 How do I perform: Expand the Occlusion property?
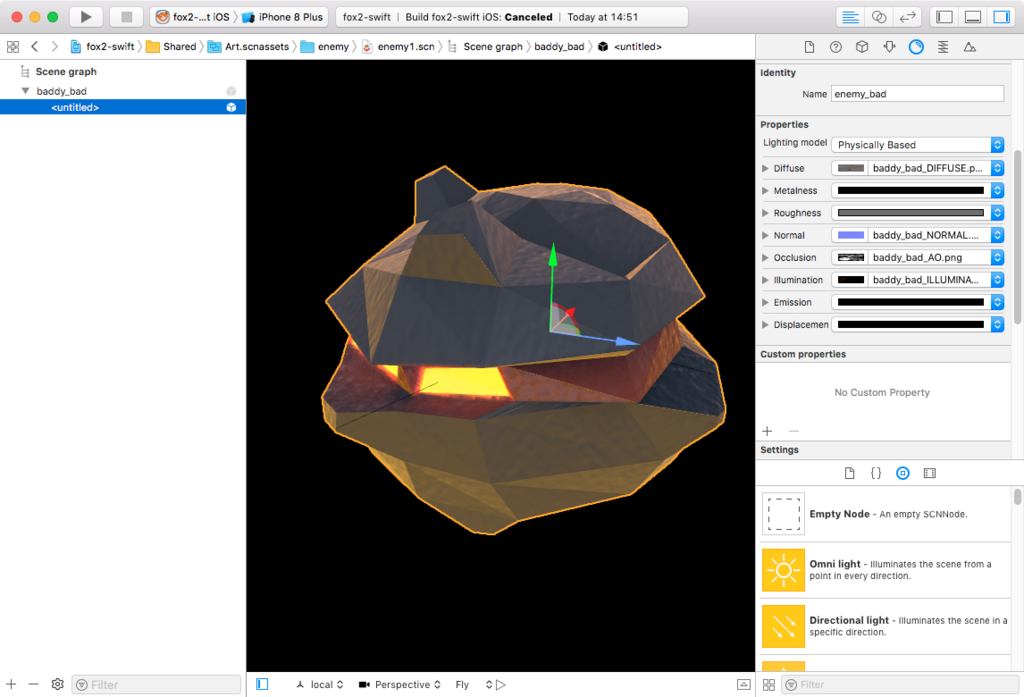tap(765, 257)
